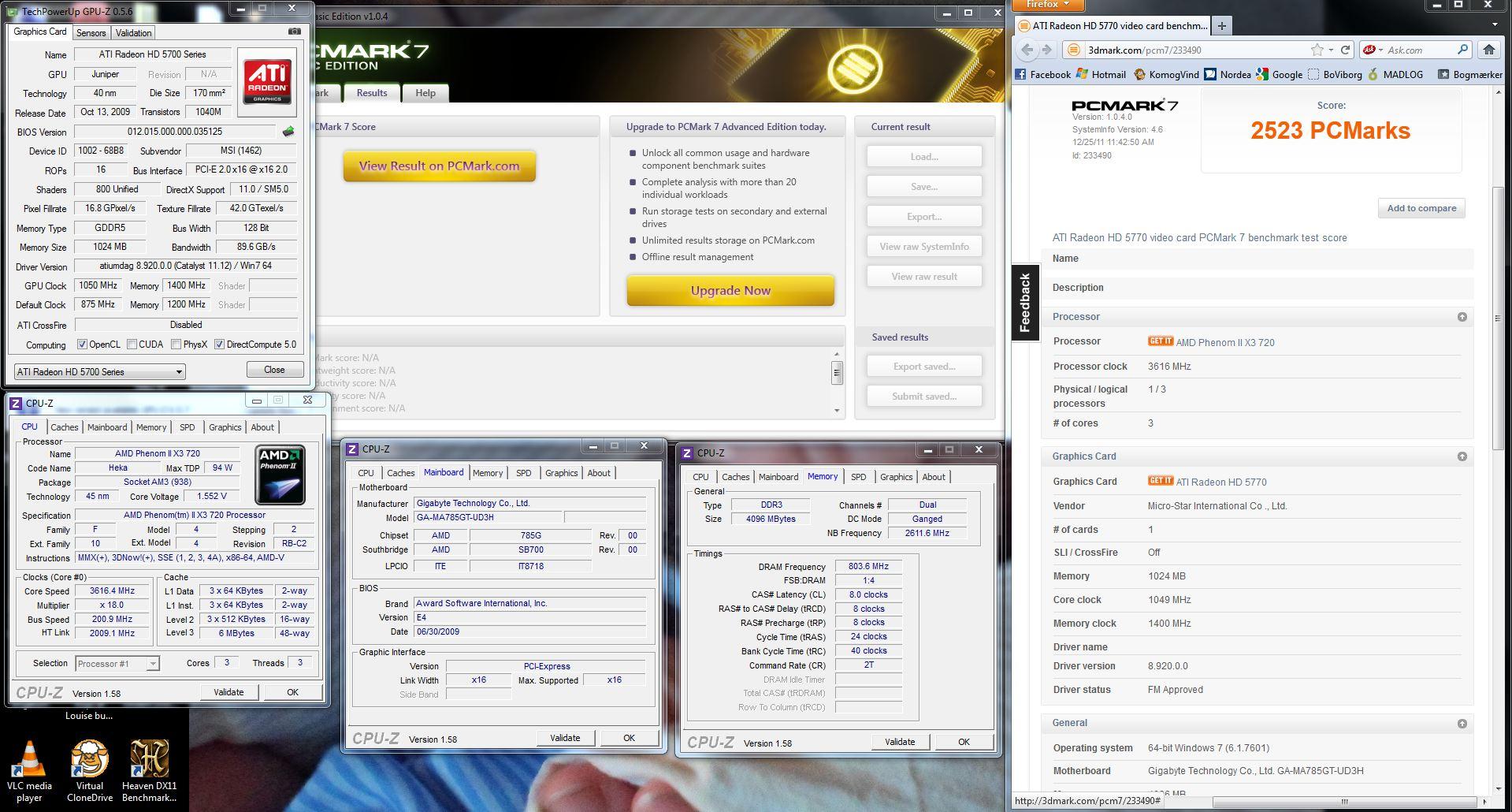Open the BoViborg bookmark
The height and width of the screenshot is (812, 1512).
pos(1335,74)
